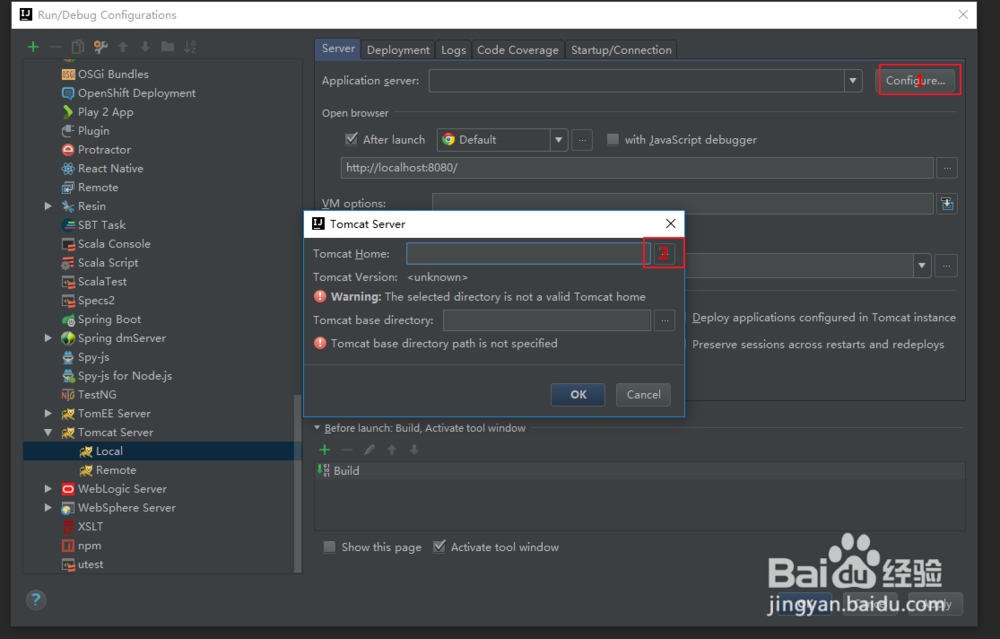Add before launch task plus icon
The image size is (1000, 639).
click(325, 450)
